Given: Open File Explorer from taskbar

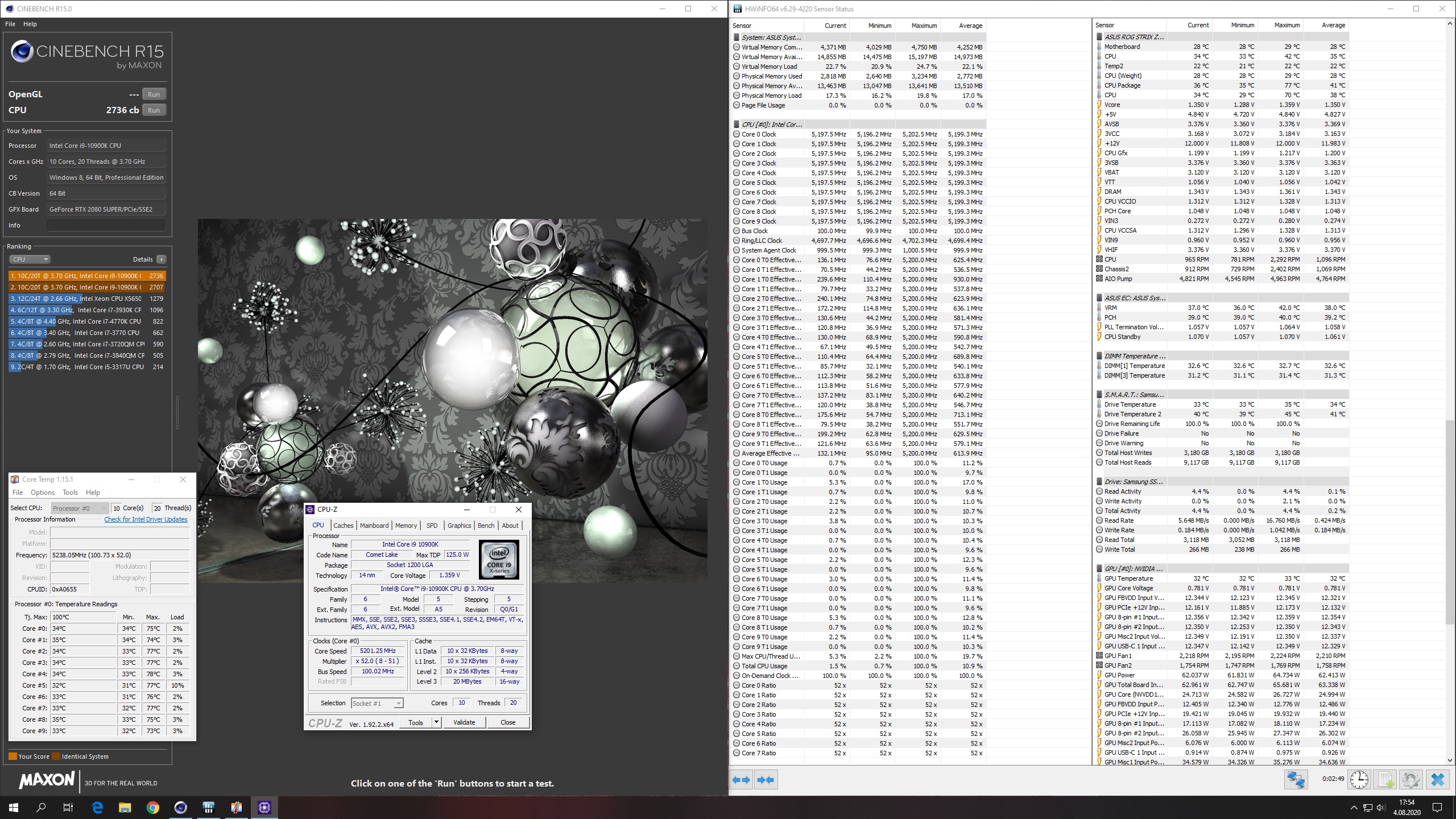Looking at the screenshot, I should pos(125,807).
